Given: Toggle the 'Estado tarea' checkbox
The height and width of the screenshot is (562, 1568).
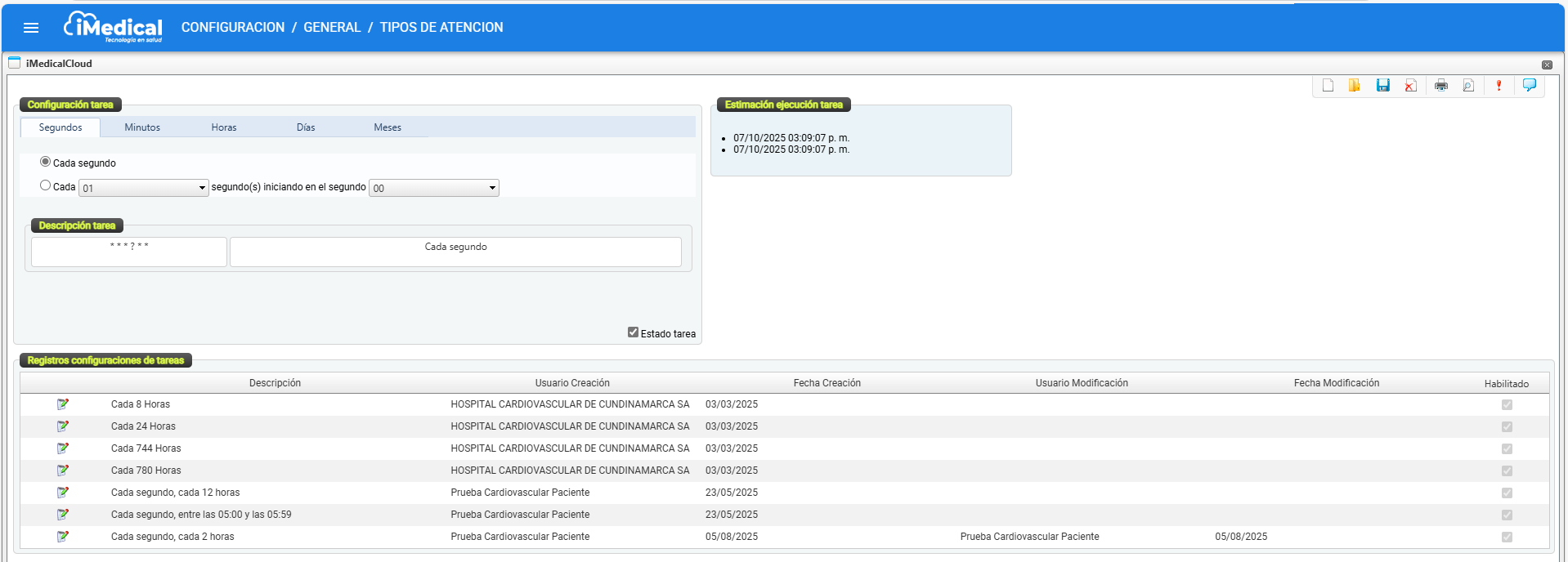Looking at the screenshot, I should click(x=633, y=332).
